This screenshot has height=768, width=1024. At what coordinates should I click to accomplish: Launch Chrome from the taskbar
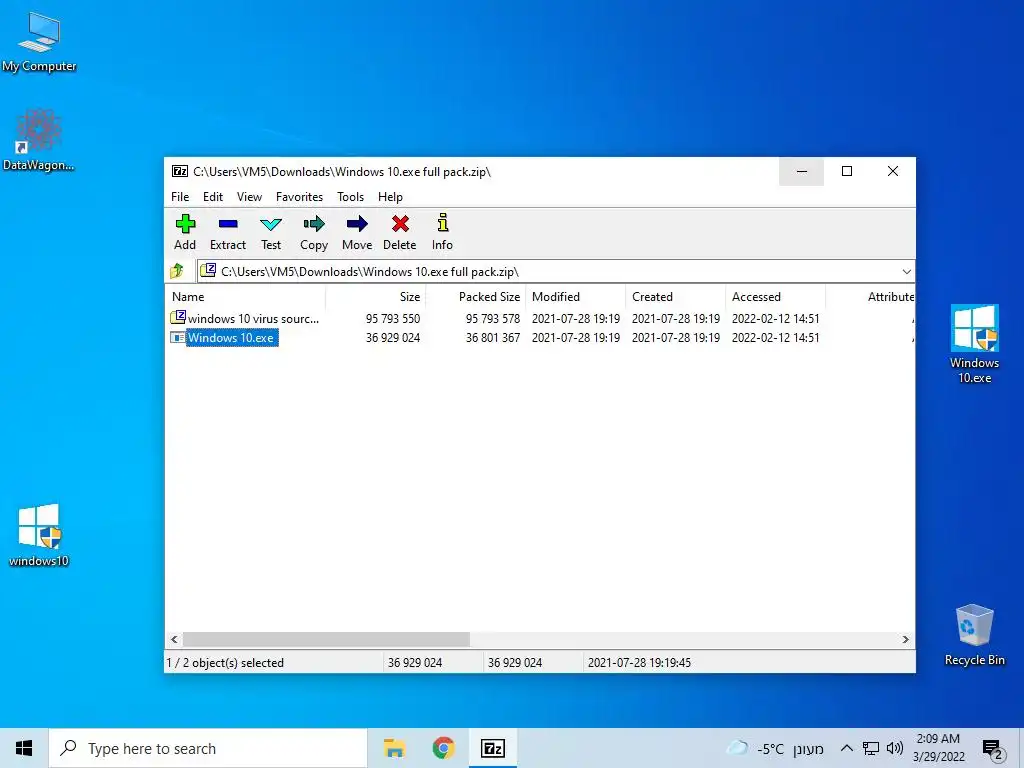pyautogui.click(x=443, y=748)
